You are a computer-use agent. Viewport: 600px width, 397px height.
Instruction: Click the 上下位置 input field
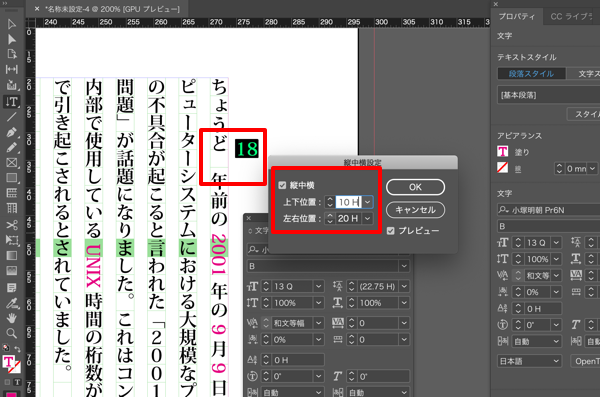pos(349,202)
